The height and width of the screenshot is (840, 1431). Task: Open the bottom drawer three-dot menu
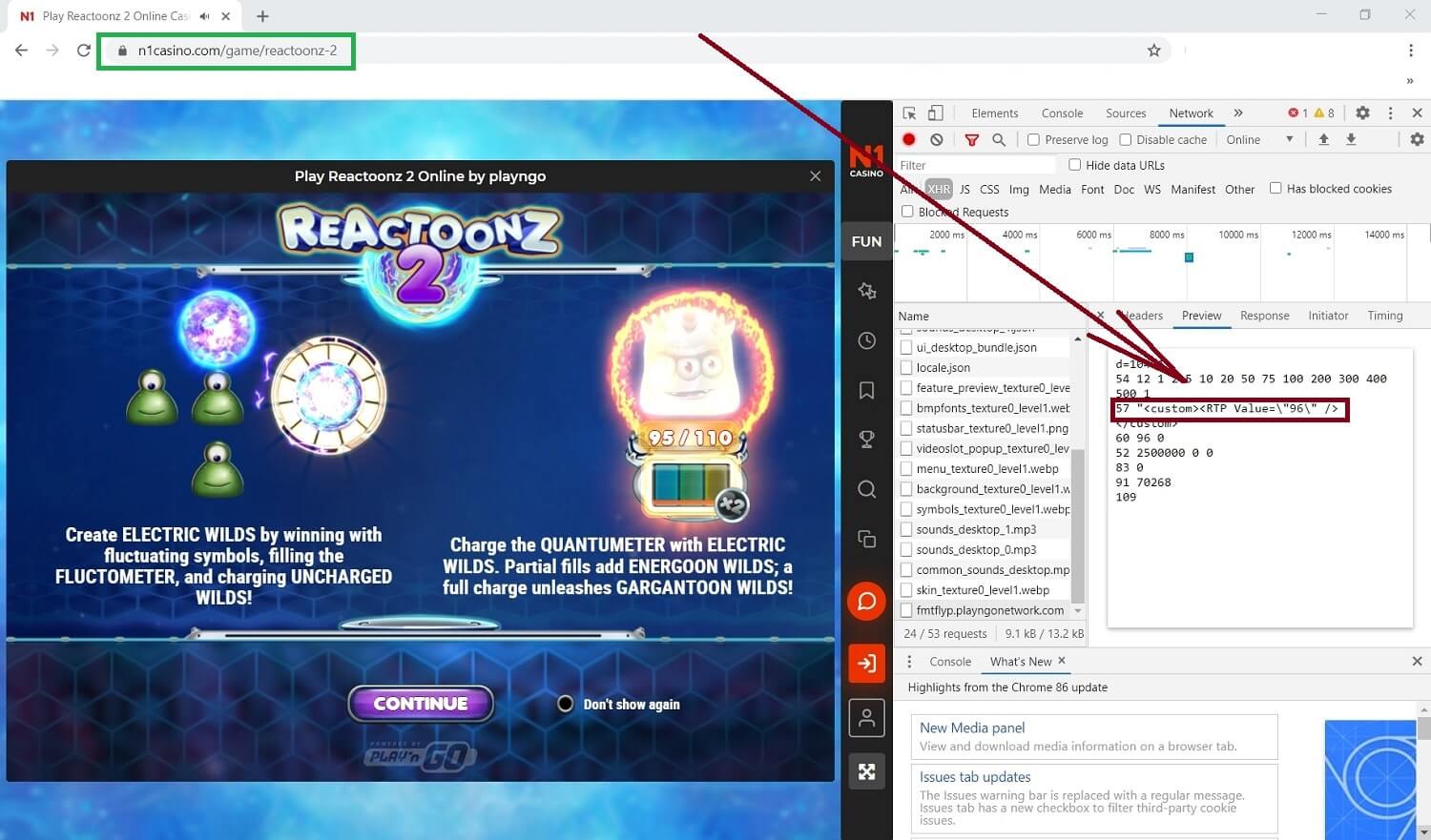[x=909, y=662]
